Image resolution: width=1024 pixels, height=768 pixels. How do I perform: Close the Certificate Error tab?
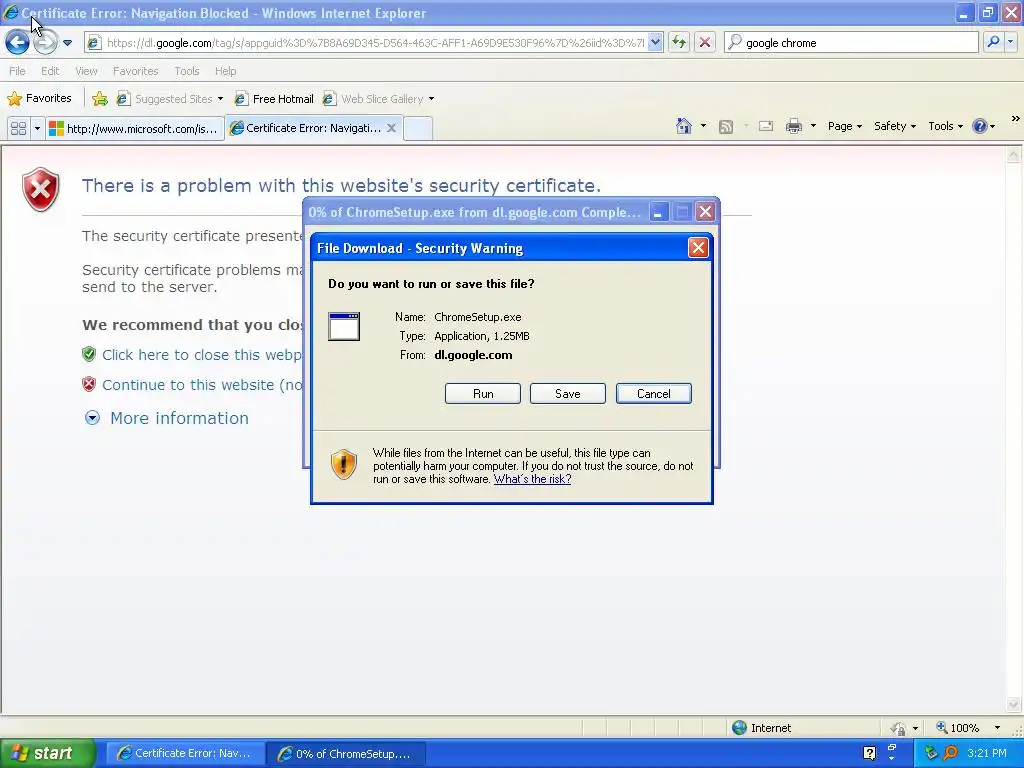point(391,128)
